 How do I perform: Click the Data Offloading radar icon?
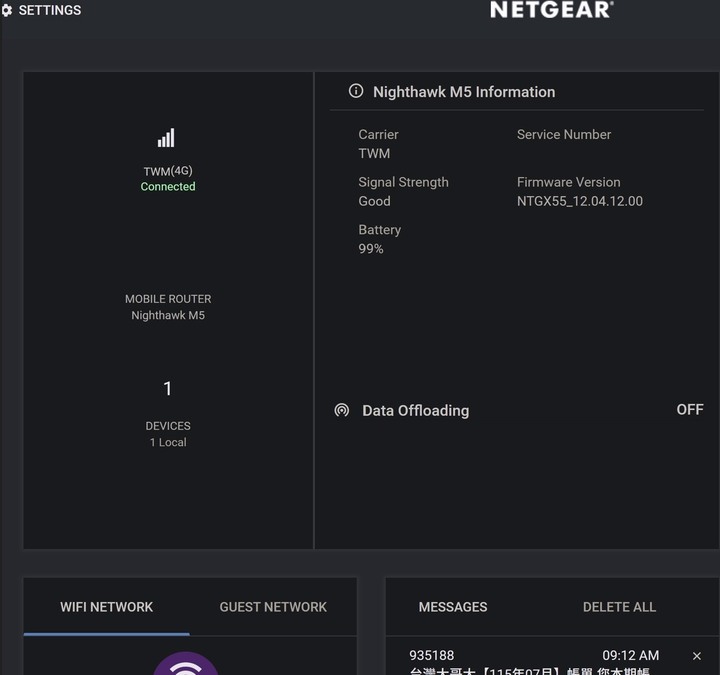click(342, 410)
